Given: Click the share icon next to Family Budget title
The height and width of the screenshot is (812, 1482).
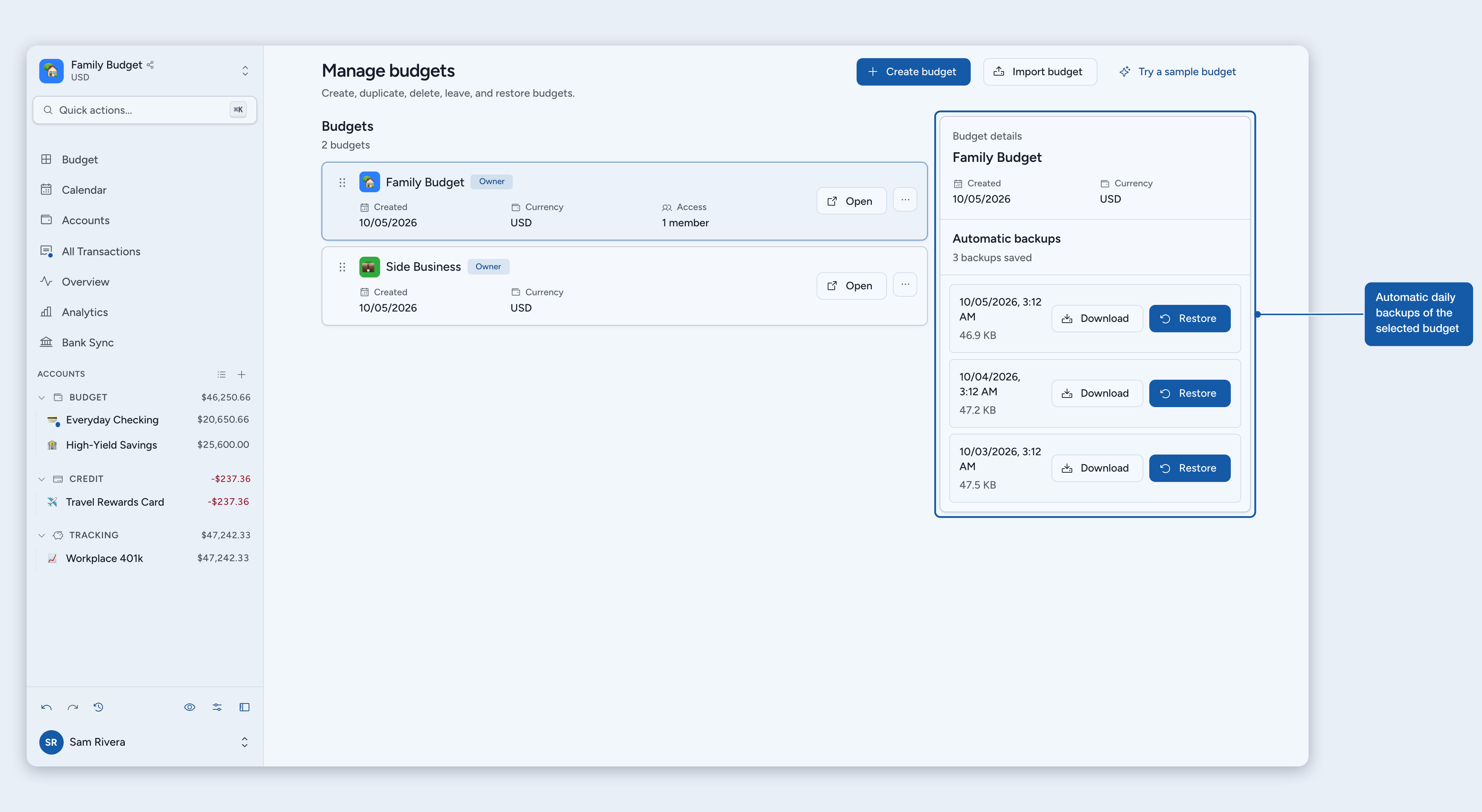Looking at the screenshot, I should point(150,65).
